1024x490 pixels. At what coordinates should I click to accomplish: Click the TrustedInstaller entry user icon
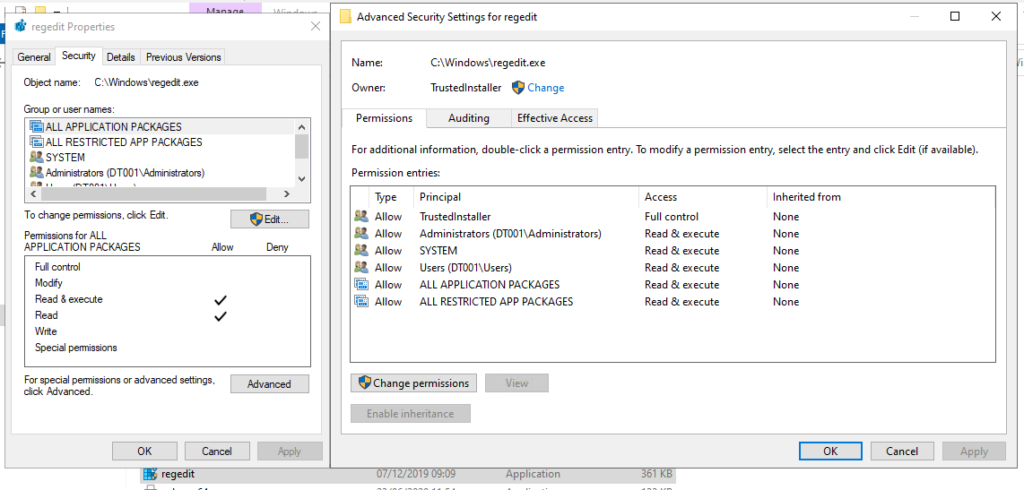tap(360, 217)
